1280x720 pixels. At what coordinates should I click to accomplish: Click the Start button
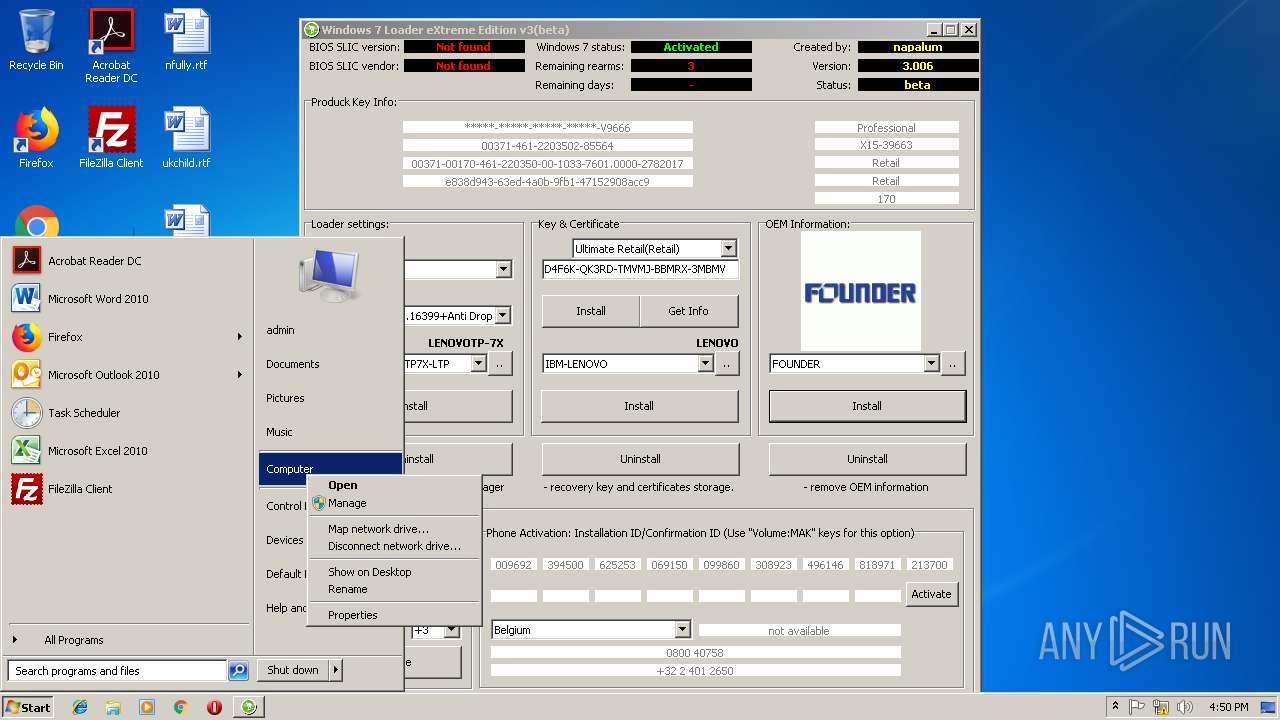[28, 707]
